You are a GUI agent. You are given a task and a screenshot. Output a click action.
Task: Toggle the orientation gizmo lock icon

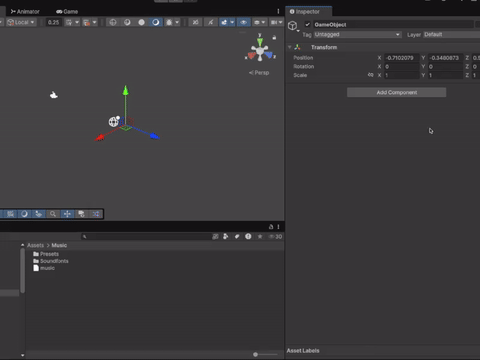(274, 37)
